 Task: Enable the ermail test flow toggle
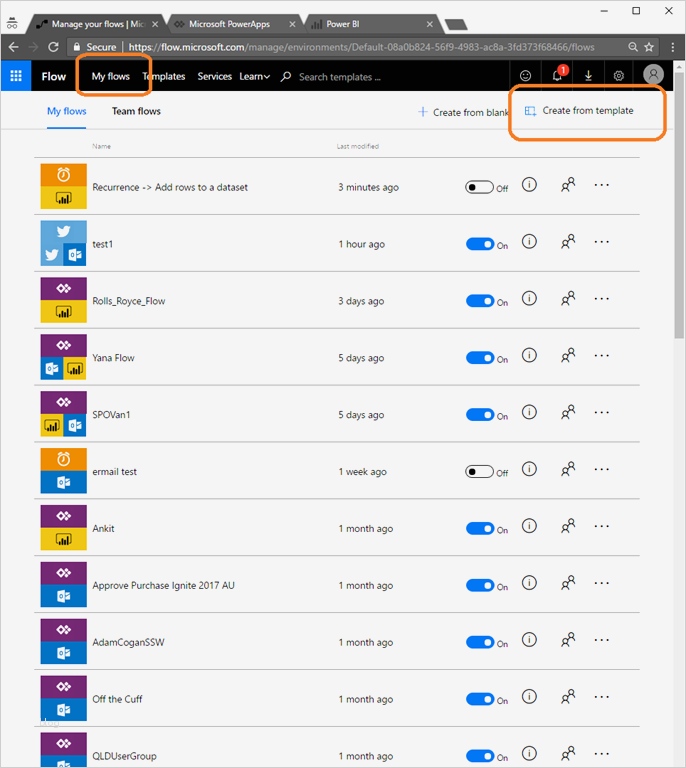(479, 472)
